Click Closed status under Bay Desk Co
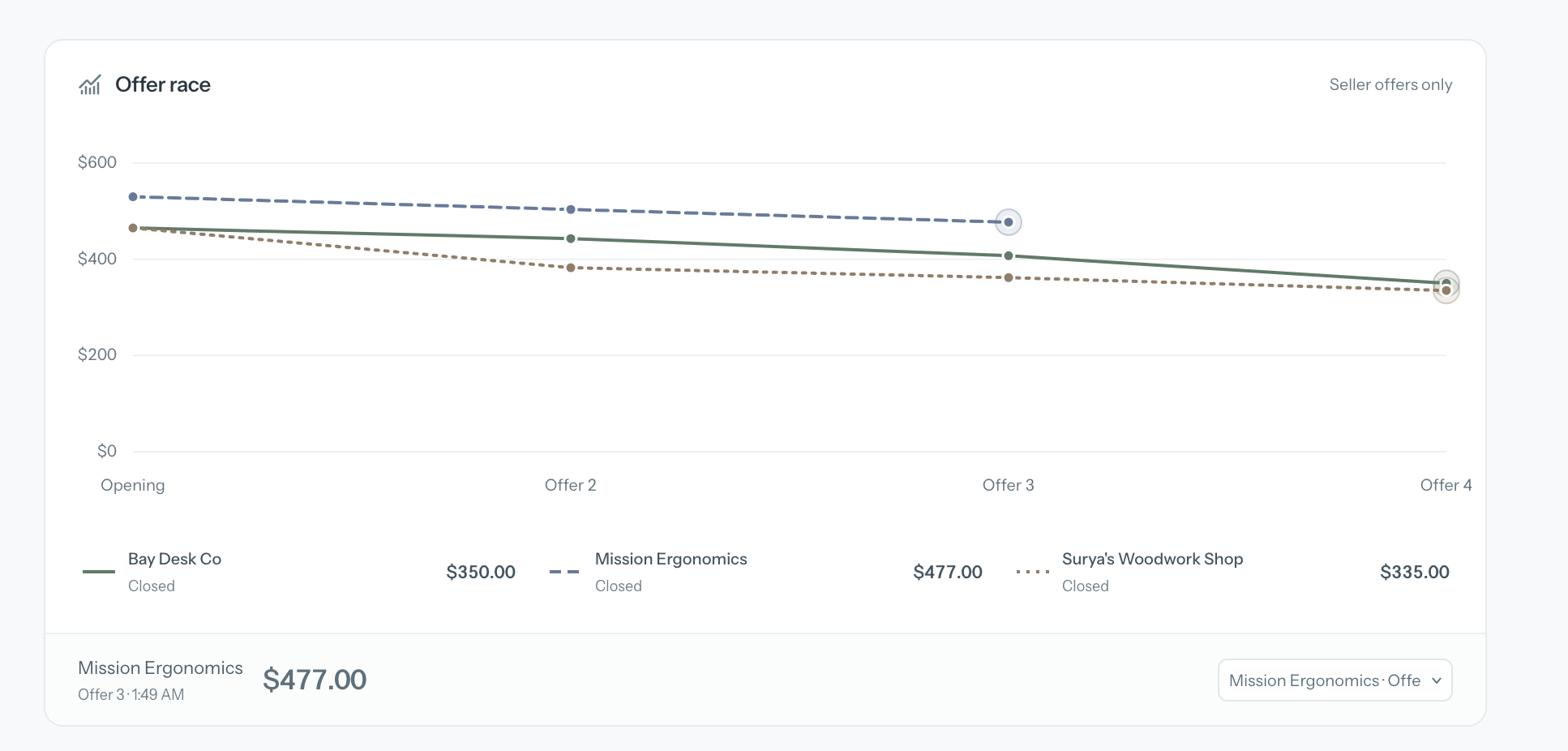The height and width of the screenshot is (751, 1568). point(152,586)
